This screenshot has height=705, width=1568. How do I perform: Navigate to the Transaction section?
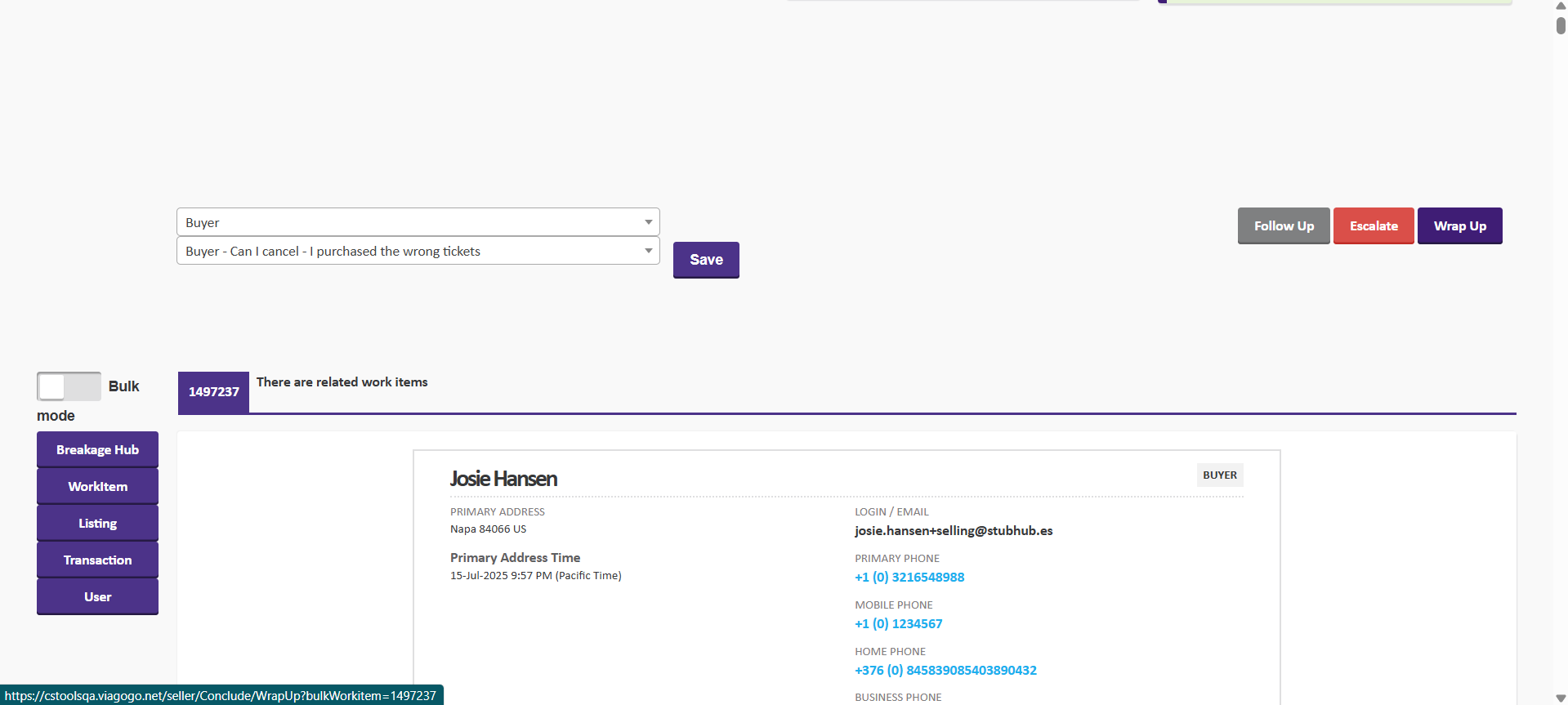[x=97, y=560]
